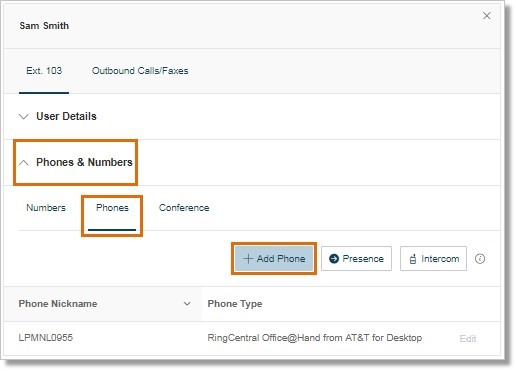Click the Phone Nickname column label

[58, 304]
